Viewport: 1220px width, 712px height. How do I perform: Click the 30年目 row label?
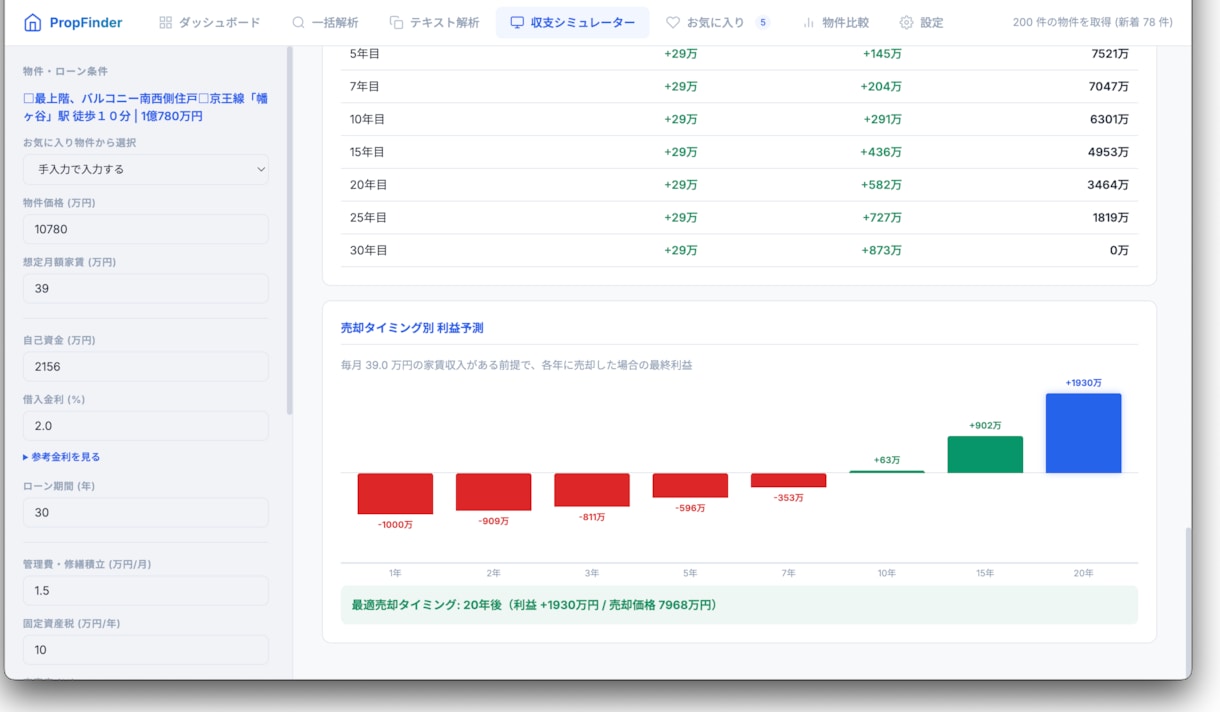pos(368,250)
